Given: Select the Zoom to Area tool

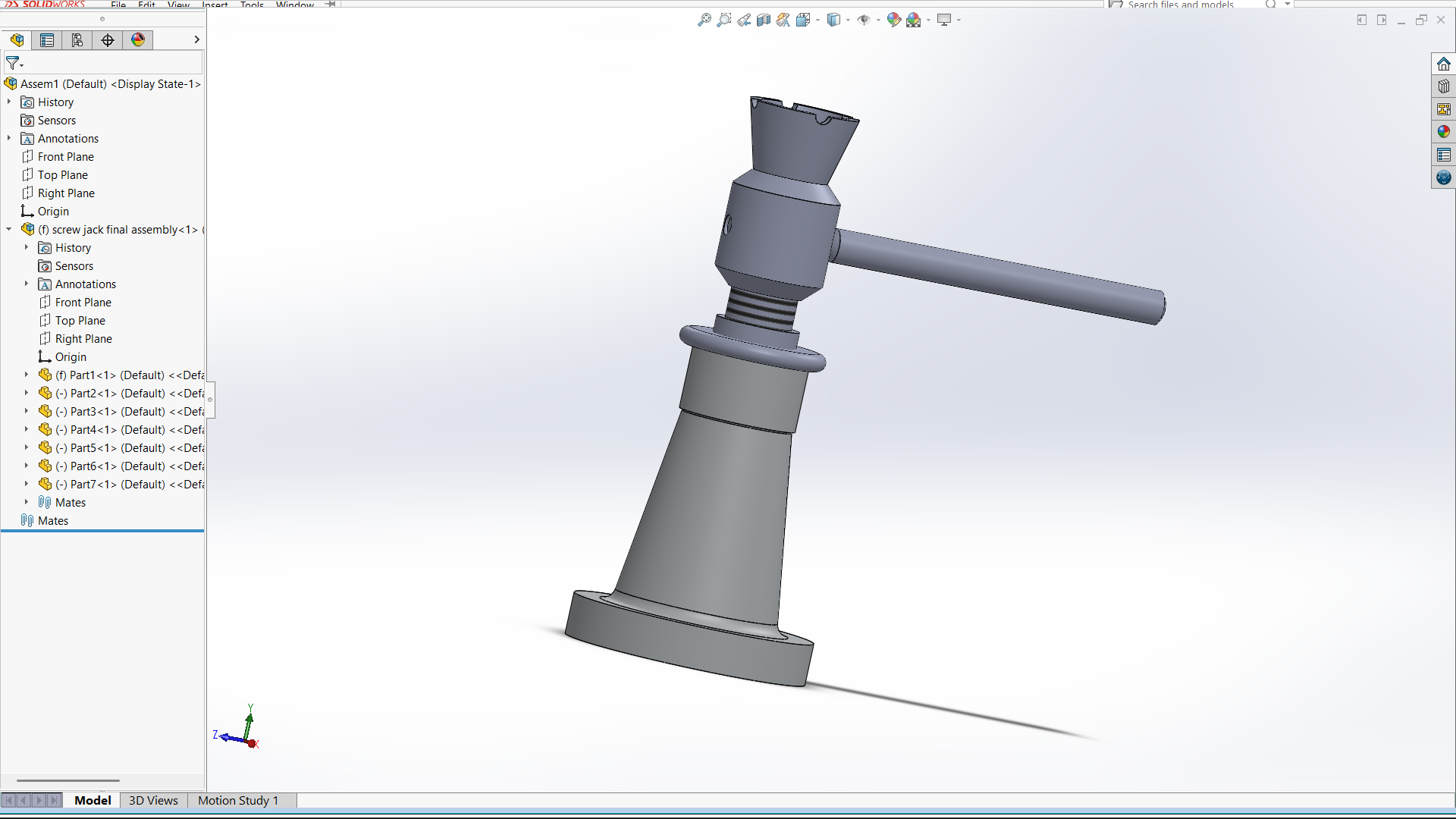Looking at the screenshot, I should click(724, 20).
